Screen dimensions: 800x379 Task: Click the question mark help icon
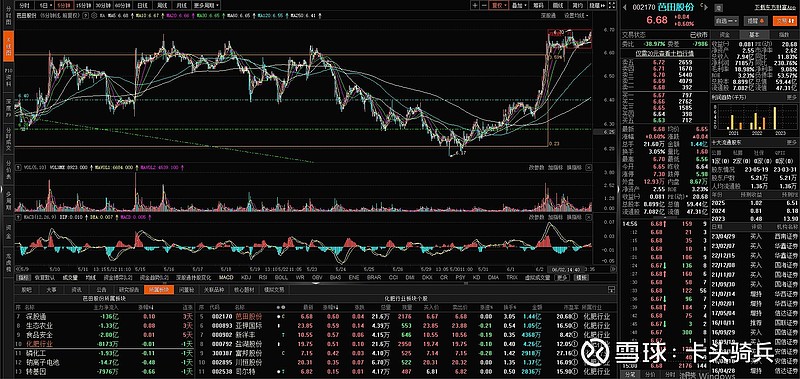coord(85,15)
